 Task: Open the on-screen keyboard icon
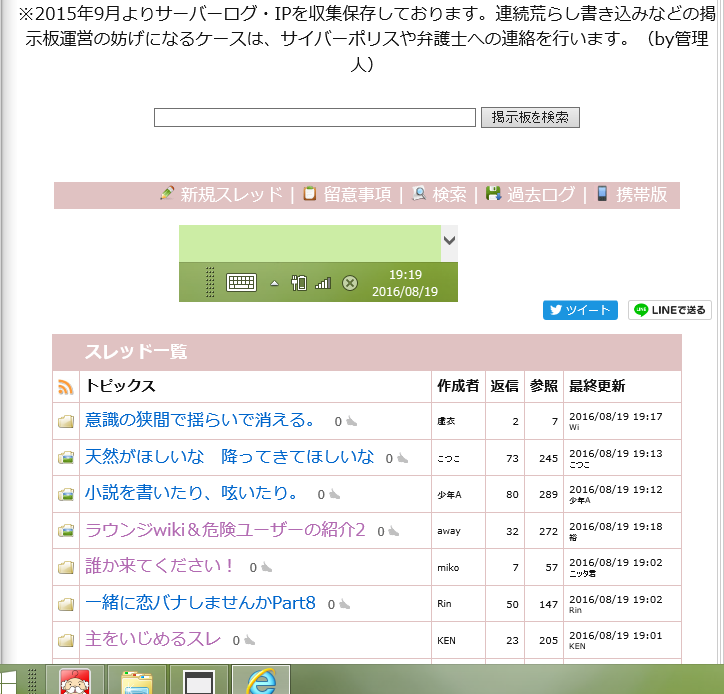pos(241,283)
